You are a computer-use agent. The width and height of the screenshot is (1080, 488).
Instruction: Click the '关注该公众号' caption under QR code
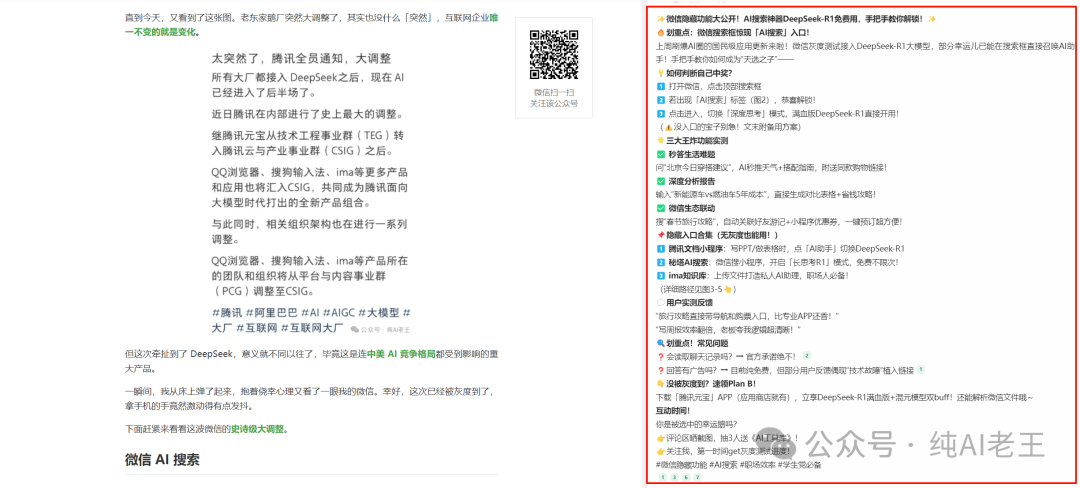tap(553, 103)
